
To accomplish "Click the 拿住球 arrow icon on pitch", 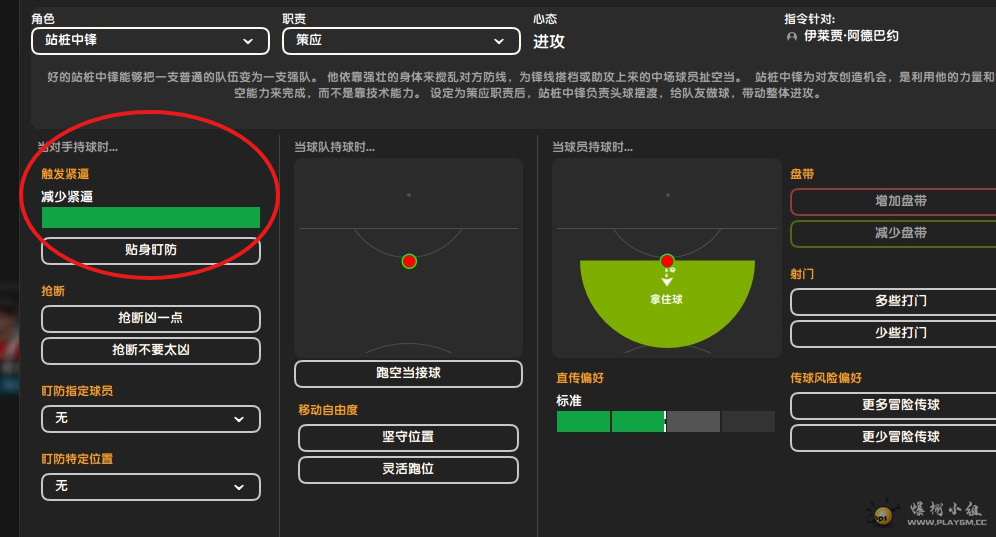I will click(667, 278).
